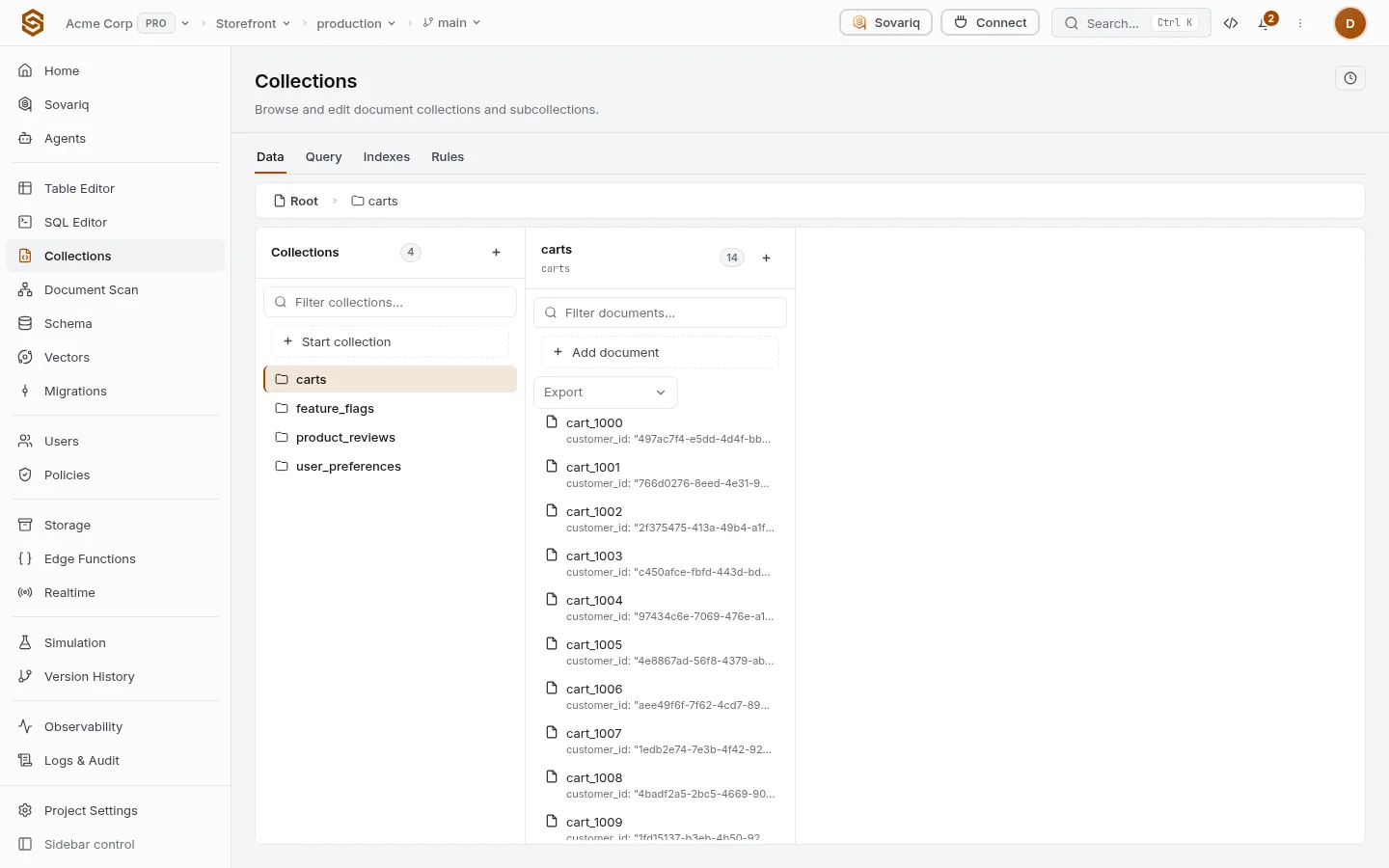The width and height of the screenshot is (1389, 868).
Task: Open Version History
Action: [x=116, y=677]
